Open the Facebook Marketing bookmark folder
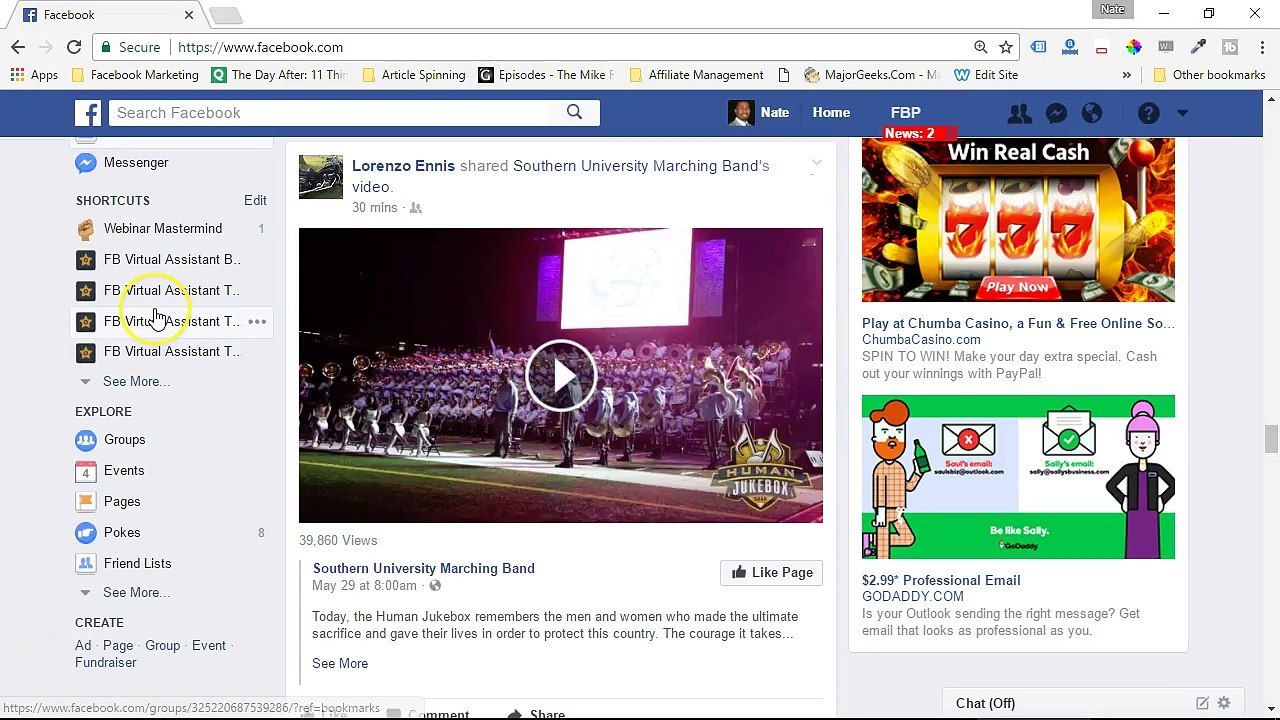The image size is (1280, 720). [x=135, y=75]
